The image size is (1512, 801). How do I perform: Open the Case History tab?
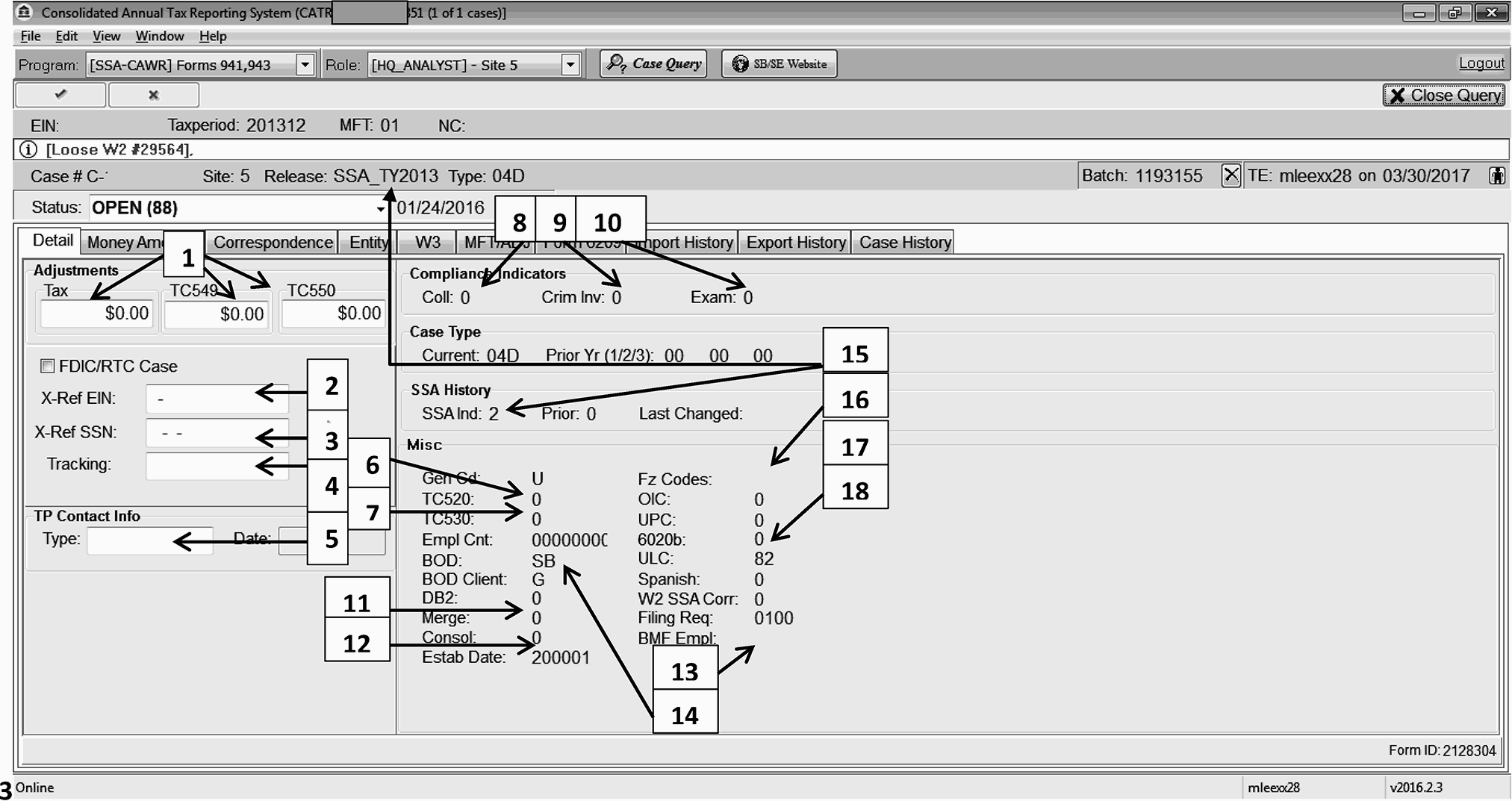[904, 242]
